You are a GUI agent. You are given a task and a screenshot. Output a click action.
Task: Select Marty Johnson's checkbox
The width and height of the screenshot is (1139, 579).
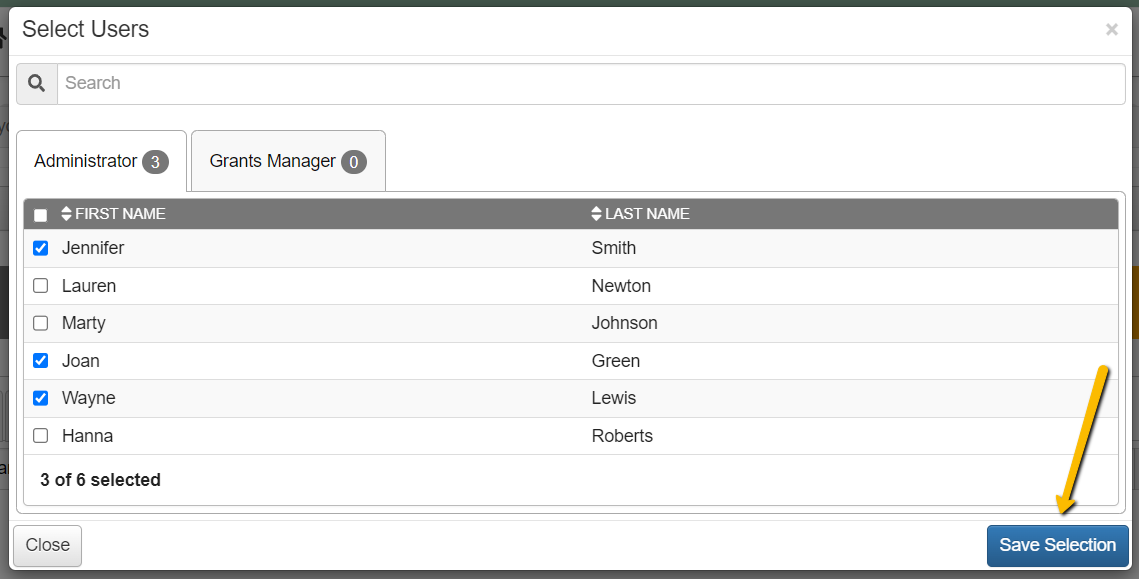pos(41,323)
